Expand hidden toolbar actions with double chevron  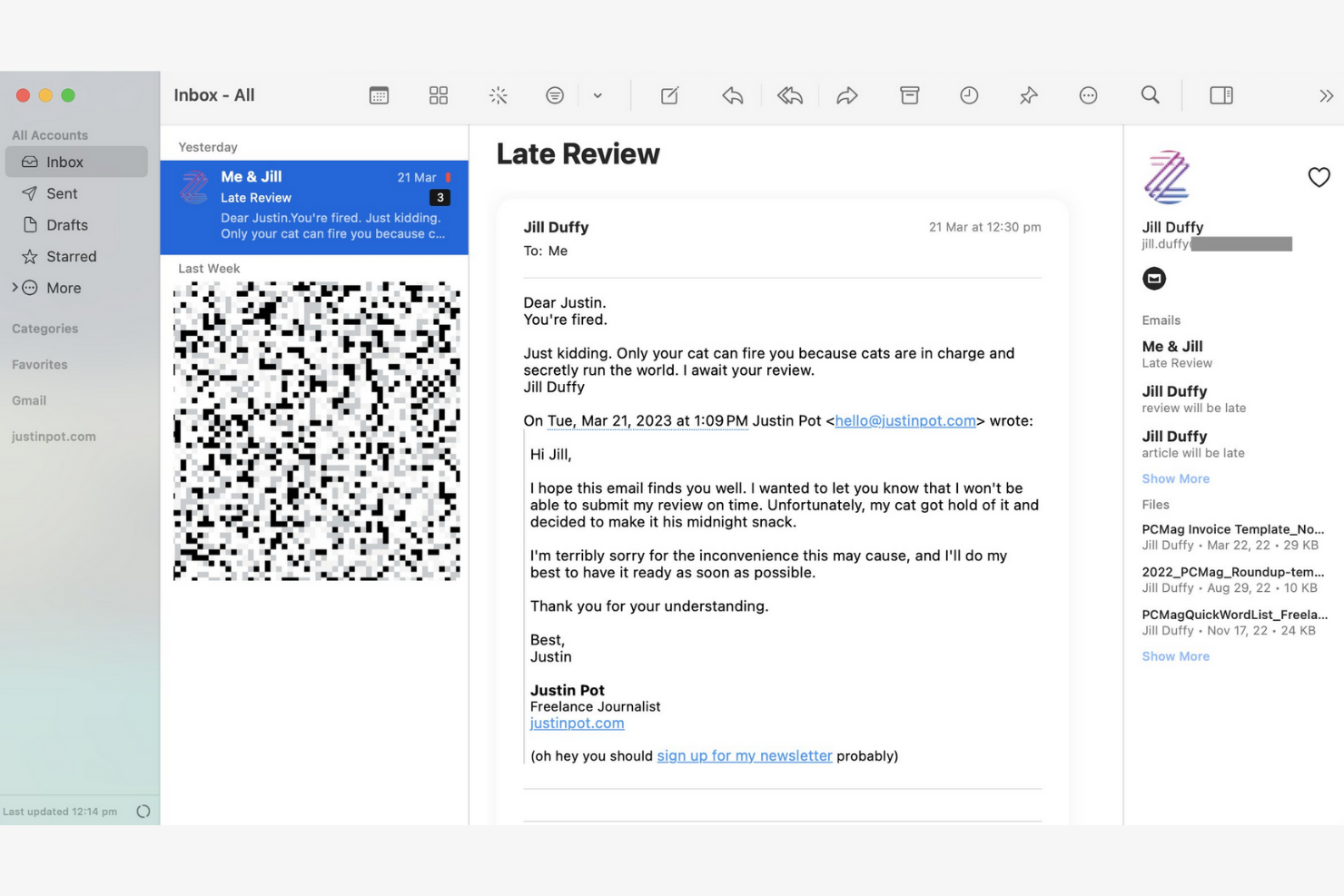coord(1326,94)
